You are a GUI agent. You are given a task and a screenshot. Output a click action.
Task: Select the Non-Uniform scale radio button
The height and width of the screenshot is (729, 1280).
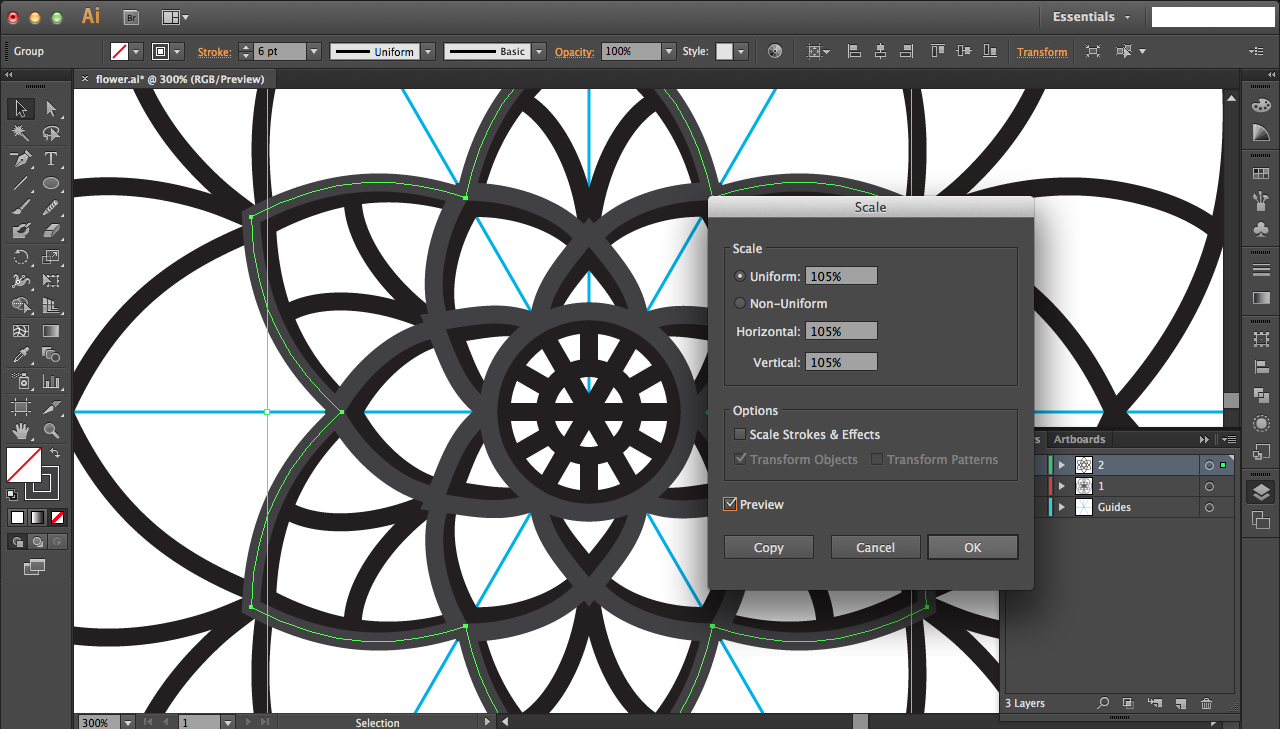pos(740,303)
